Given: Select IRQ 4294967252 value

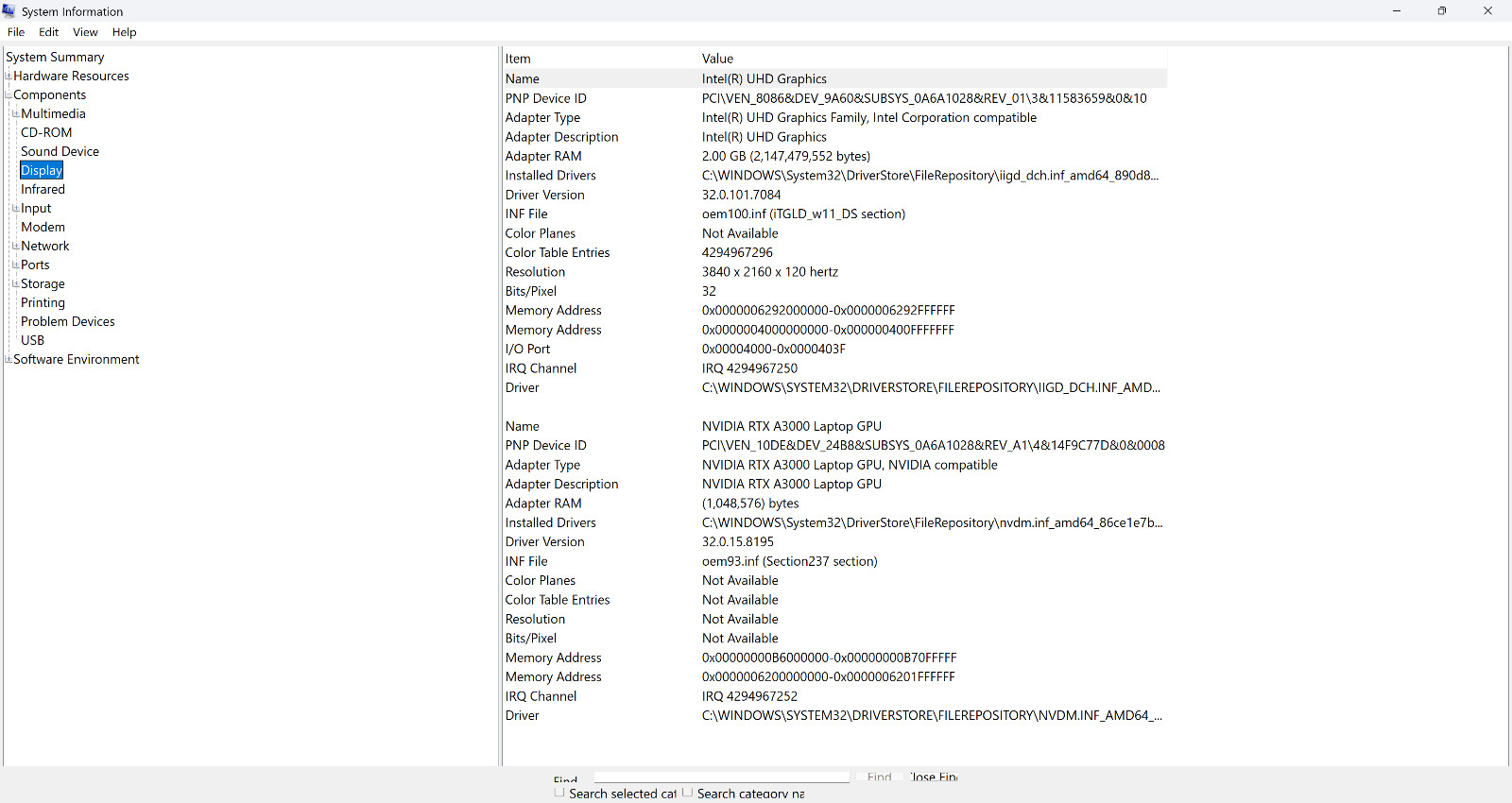Looking at the screenshot, I should [x=749, y=696].
